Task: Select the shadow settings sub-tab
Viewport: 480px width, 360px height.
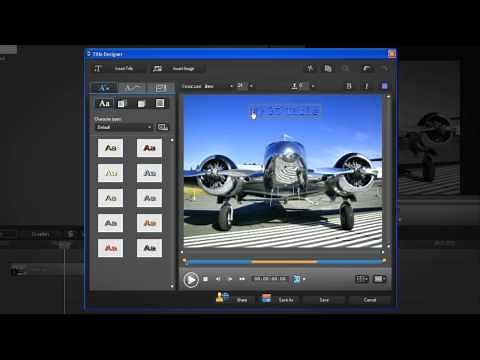Action: tap(141, 104)
